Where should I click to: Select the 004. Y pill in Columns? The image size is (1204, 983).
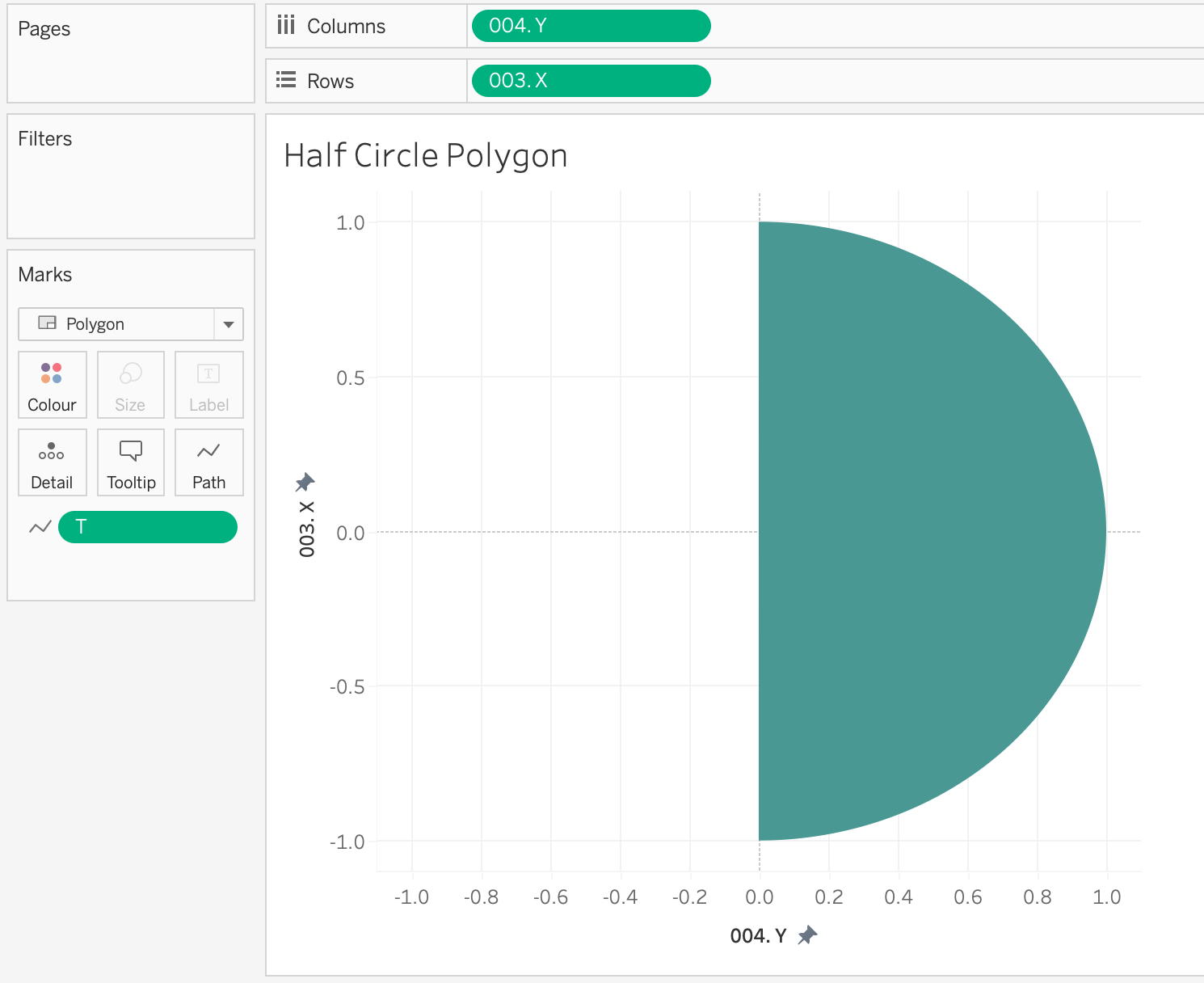pos(591,26)
